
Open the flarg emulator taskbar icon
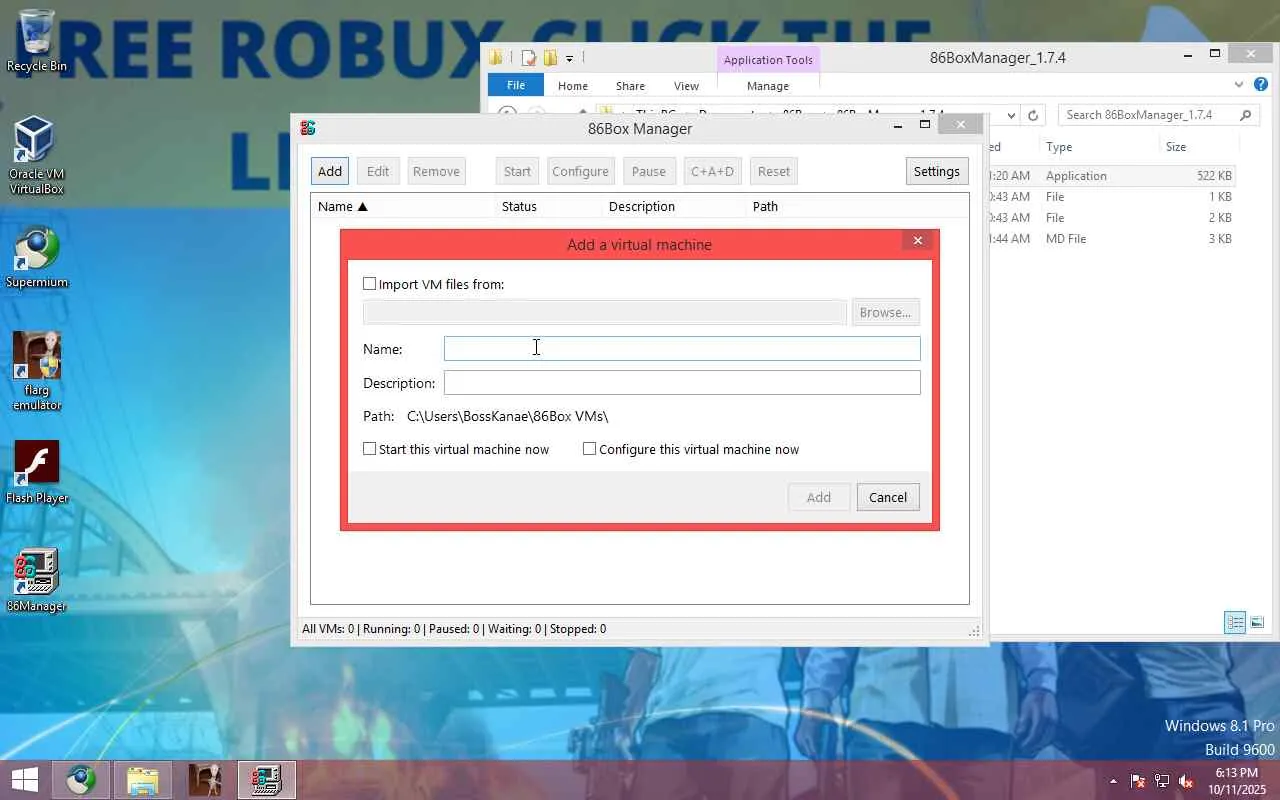point(205,780)
